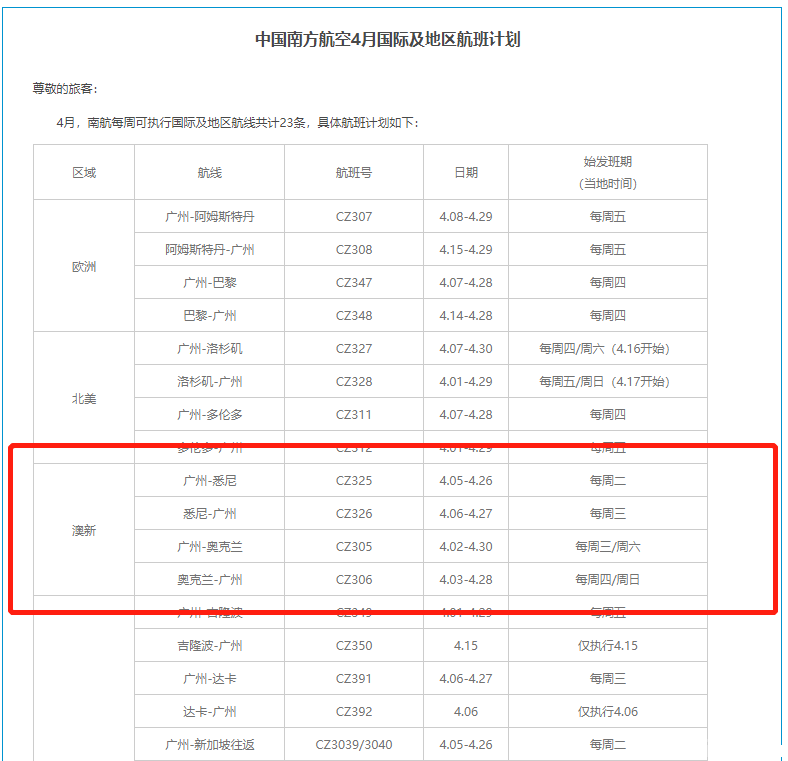Select flight number CZ3039/3040
The width and height of the screenshot is (788, 761).
[x=354, y=744]
